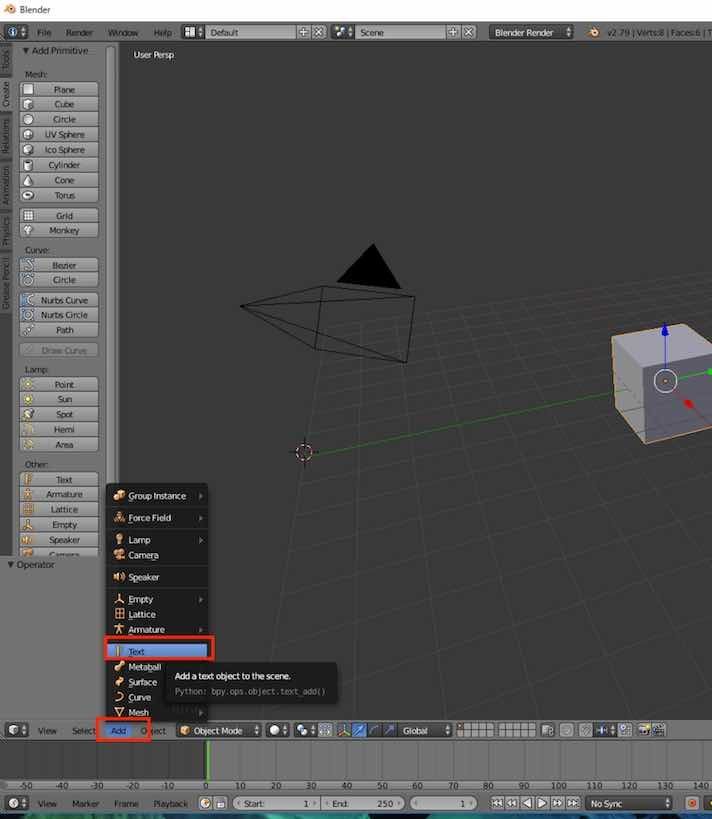Expand the Group Instance submenu
Image resolution: width=712 pixels, height=819 pixels.
(158, 496)
